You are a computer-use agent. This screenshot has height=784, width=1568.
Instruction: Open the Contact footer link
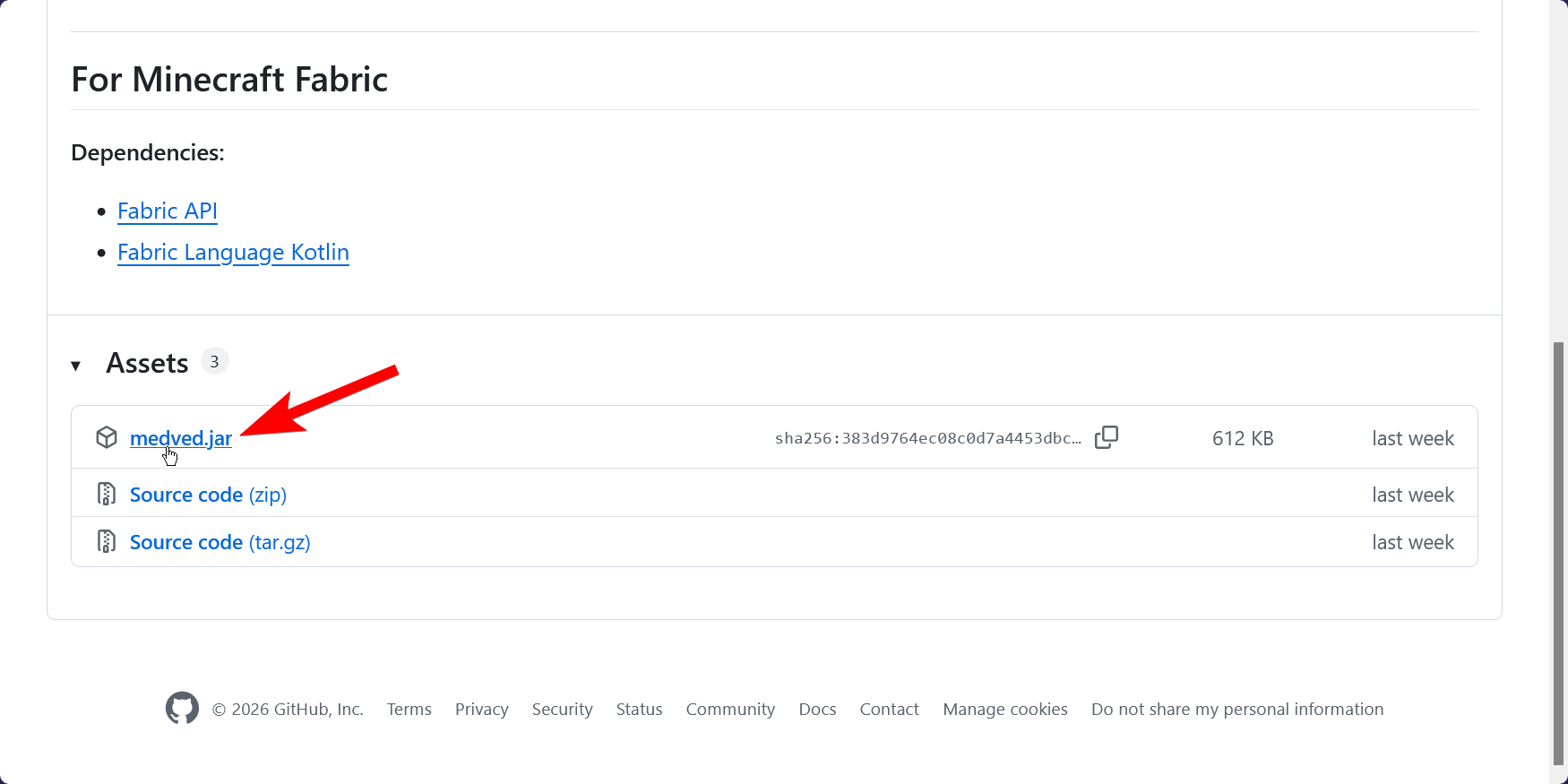[890, 709]
